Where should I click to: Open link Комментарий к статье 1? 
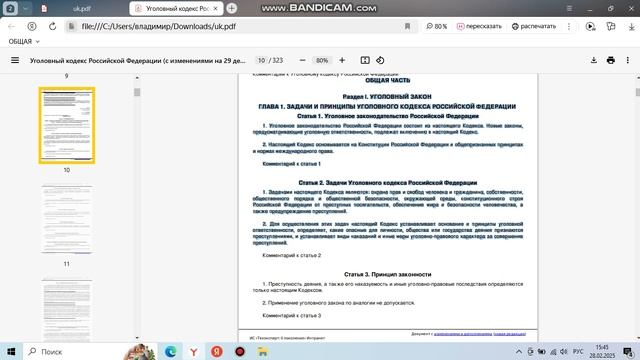(x=291, y=164)
